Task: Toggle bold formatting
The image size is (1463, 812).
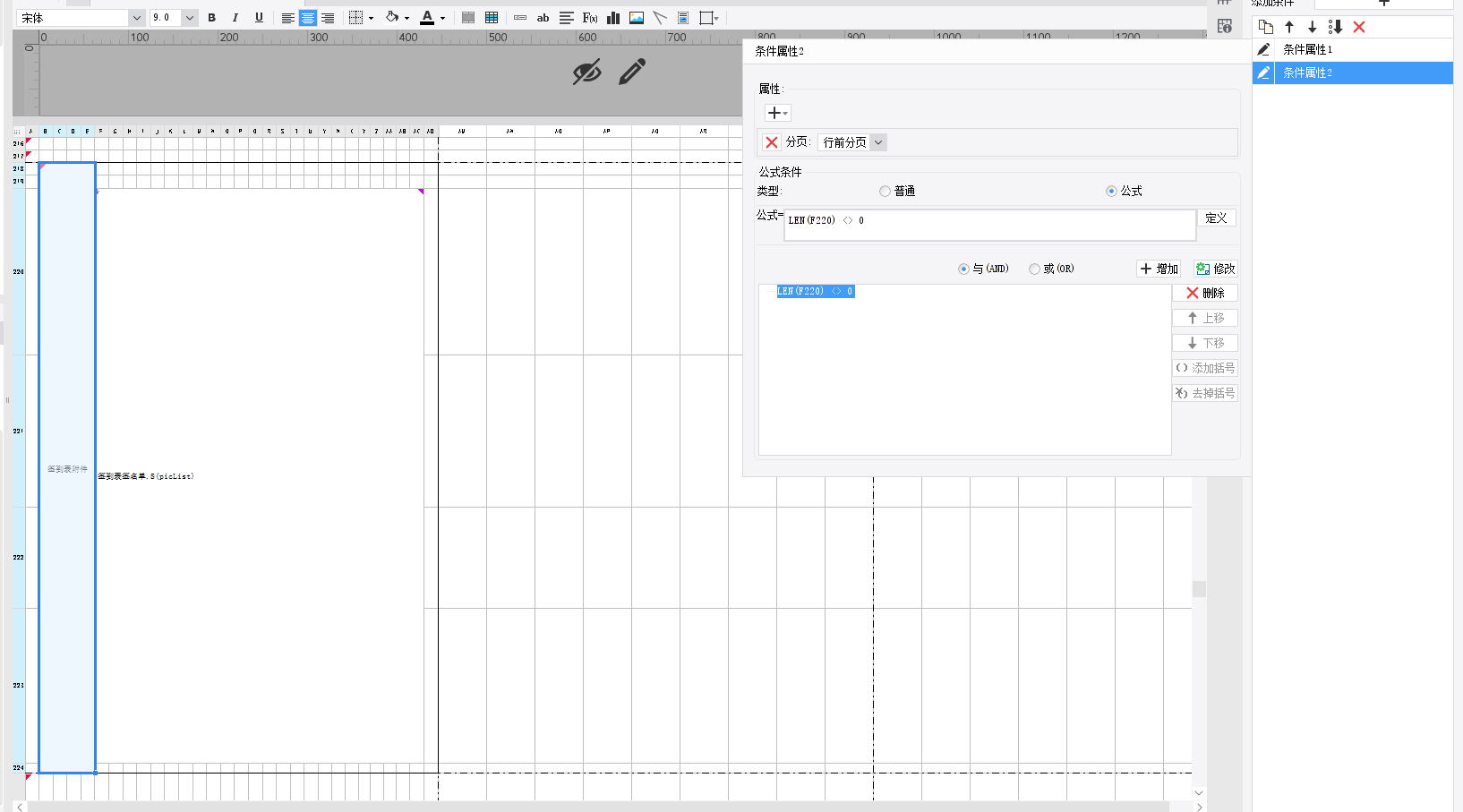Action: (212, 18)
